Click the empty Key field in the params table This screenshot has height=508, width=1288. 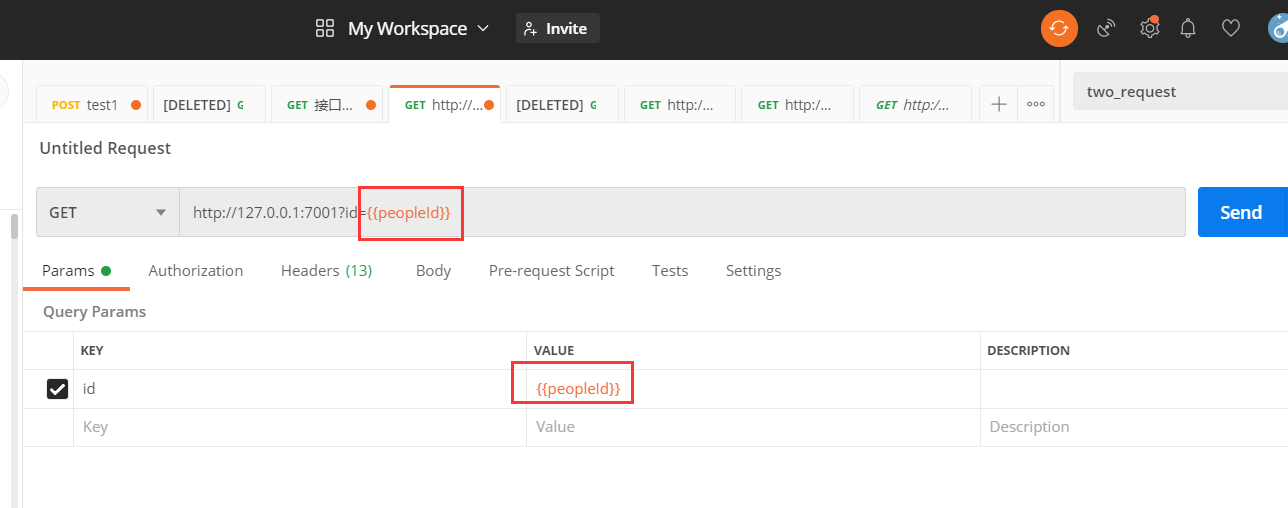click(300, 427)
